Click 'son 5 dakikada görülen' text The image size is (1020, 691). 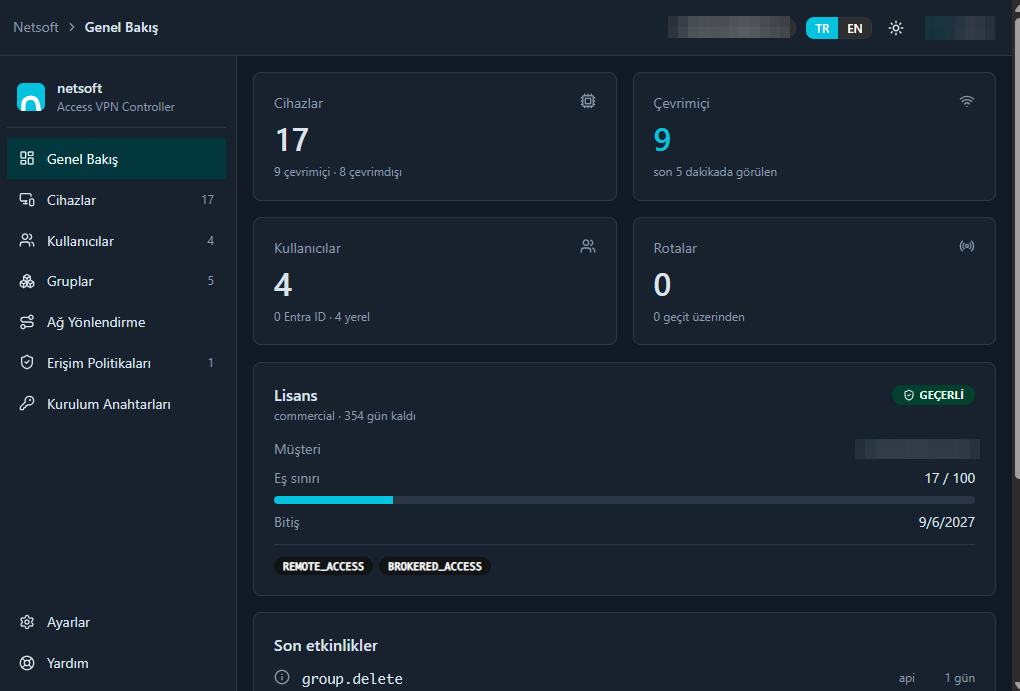pyautogui.click(x=715, y=172)
